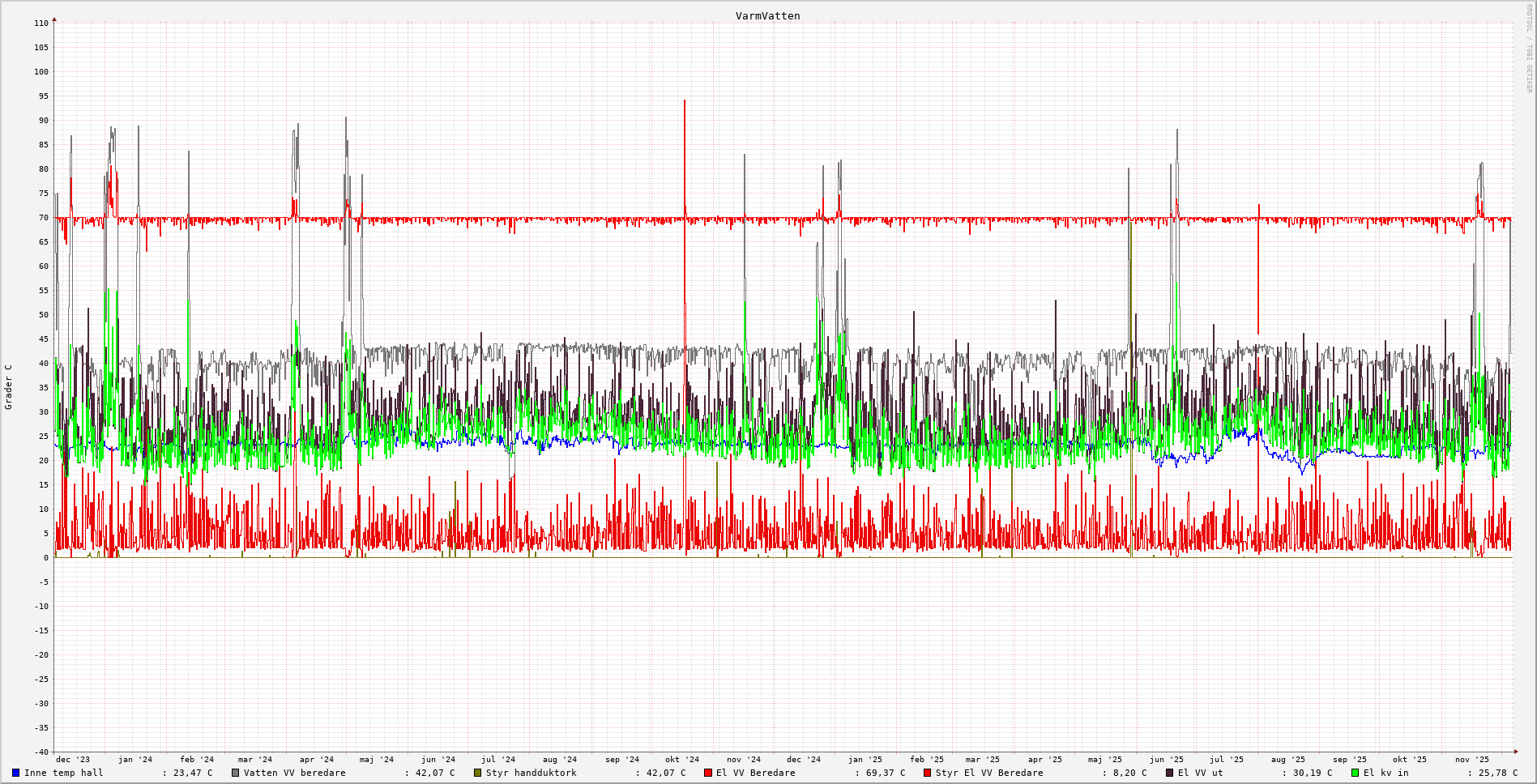Click the blue Inne temp hall legend swatch
The height and width of the screenshot is (784, 1537).
[x=15, y=773]
